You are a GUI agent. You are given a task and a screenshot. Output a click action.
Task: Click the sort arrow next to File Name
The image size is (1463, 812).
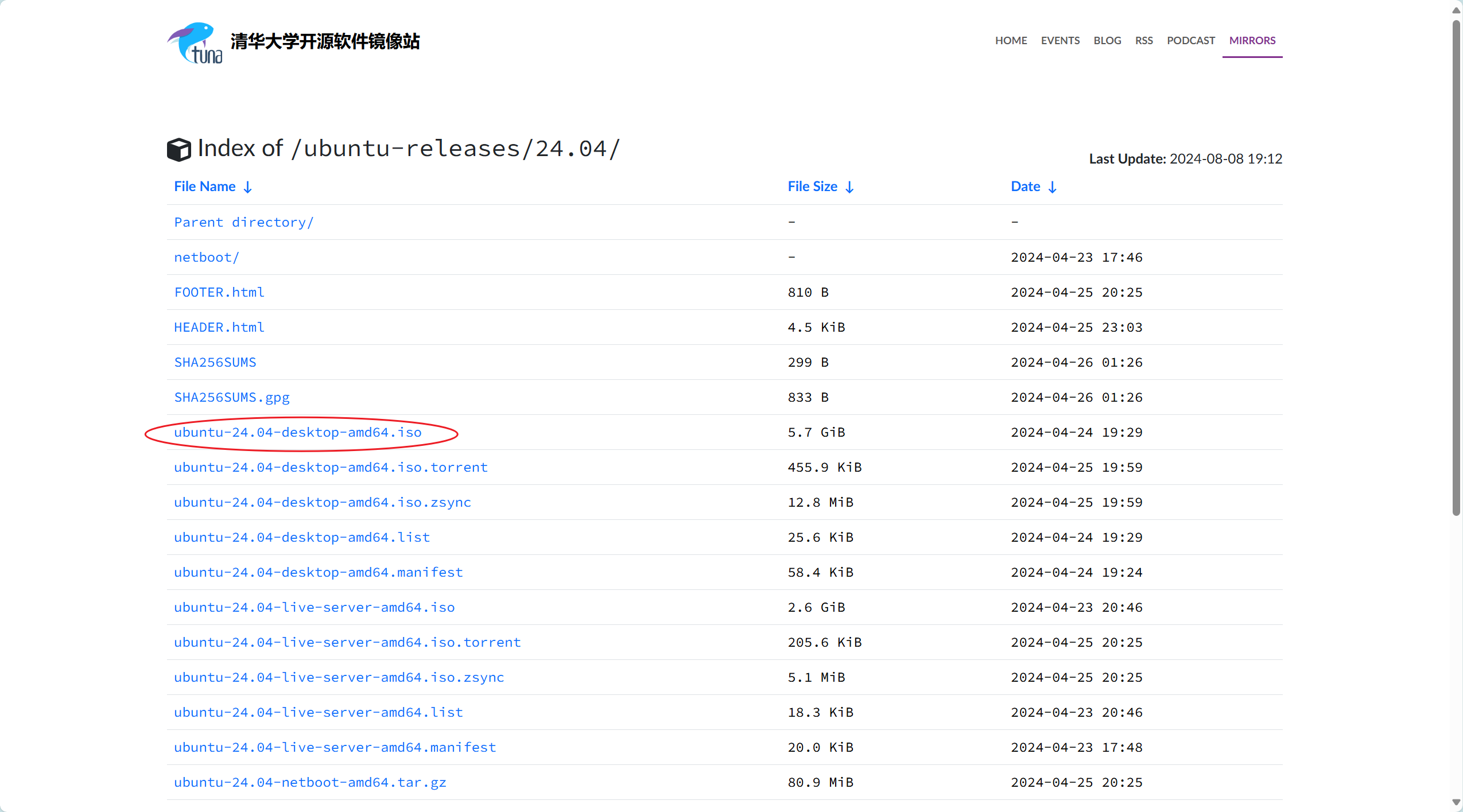(x=248, y=187)
